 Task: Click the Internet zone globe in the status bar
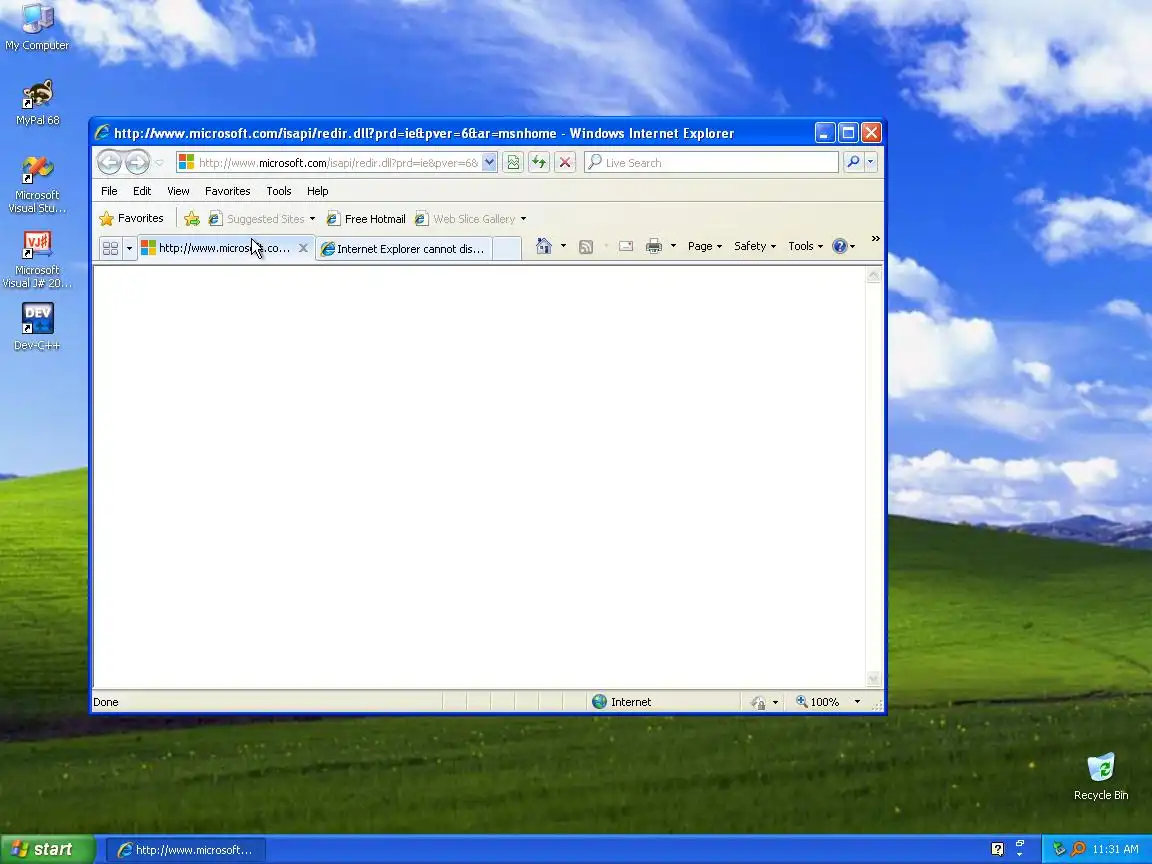[600, 702]
